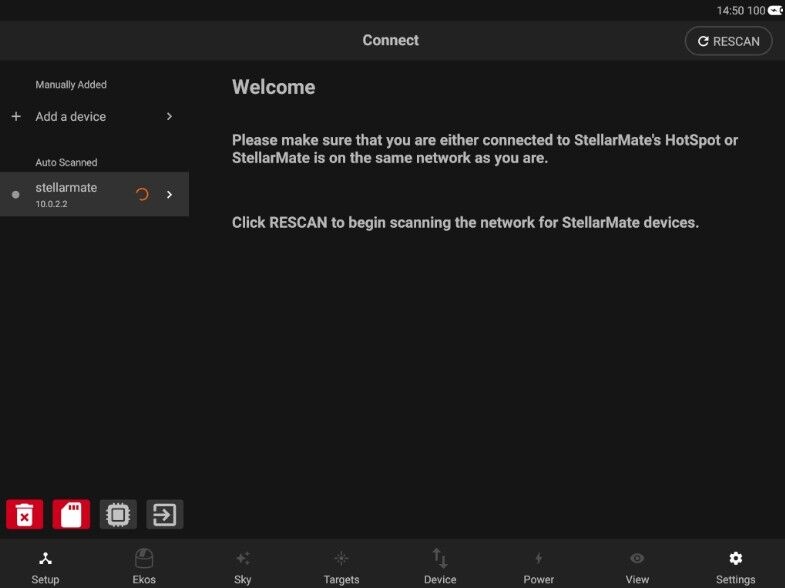The image size is (785, 588).
Task: Click the exit arrow box icon
Action: [x=165, y=514]
